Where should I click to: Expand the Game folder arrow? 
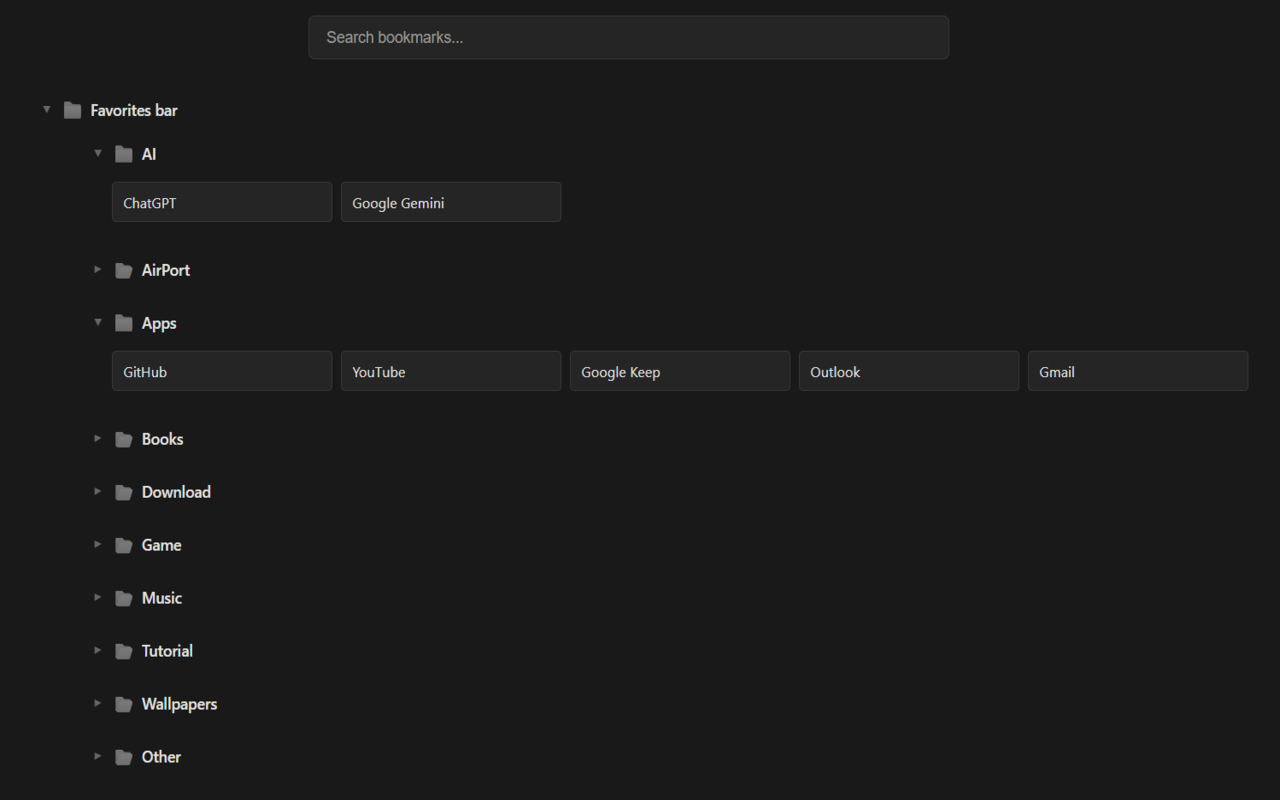(98, 544)
